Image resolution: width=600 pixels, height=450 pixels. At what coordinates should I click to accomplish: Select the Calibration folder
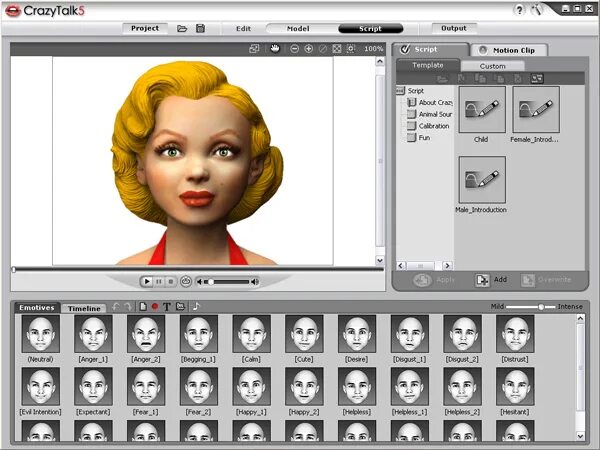(428, 126)
